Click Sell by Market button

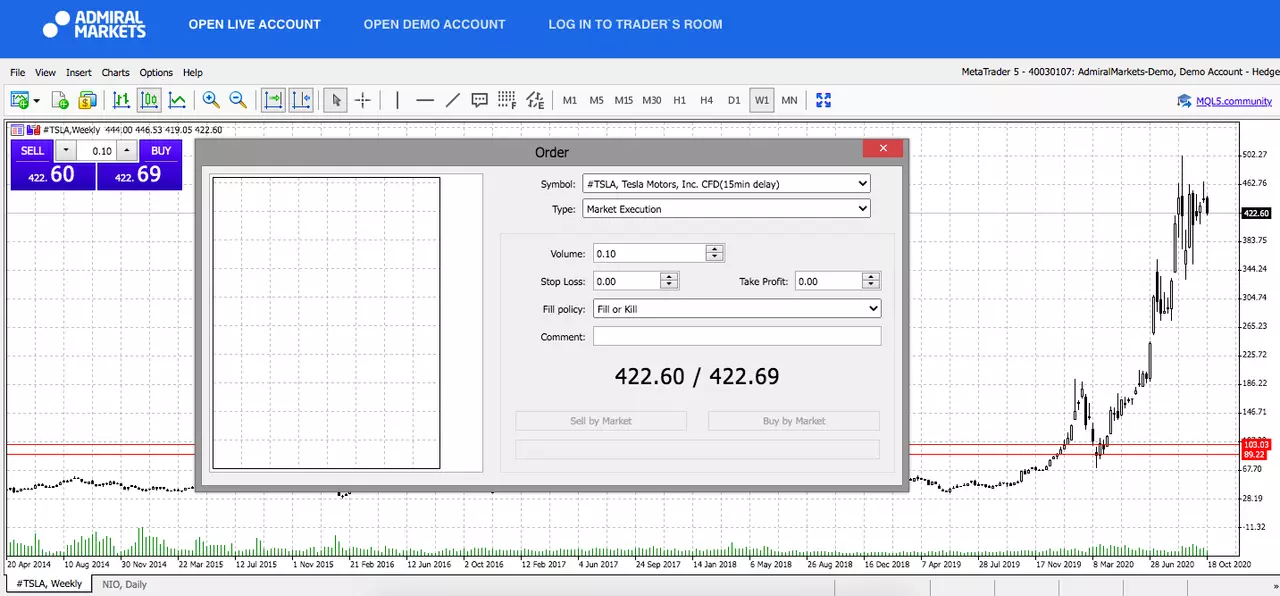click(x=601, y=421)
